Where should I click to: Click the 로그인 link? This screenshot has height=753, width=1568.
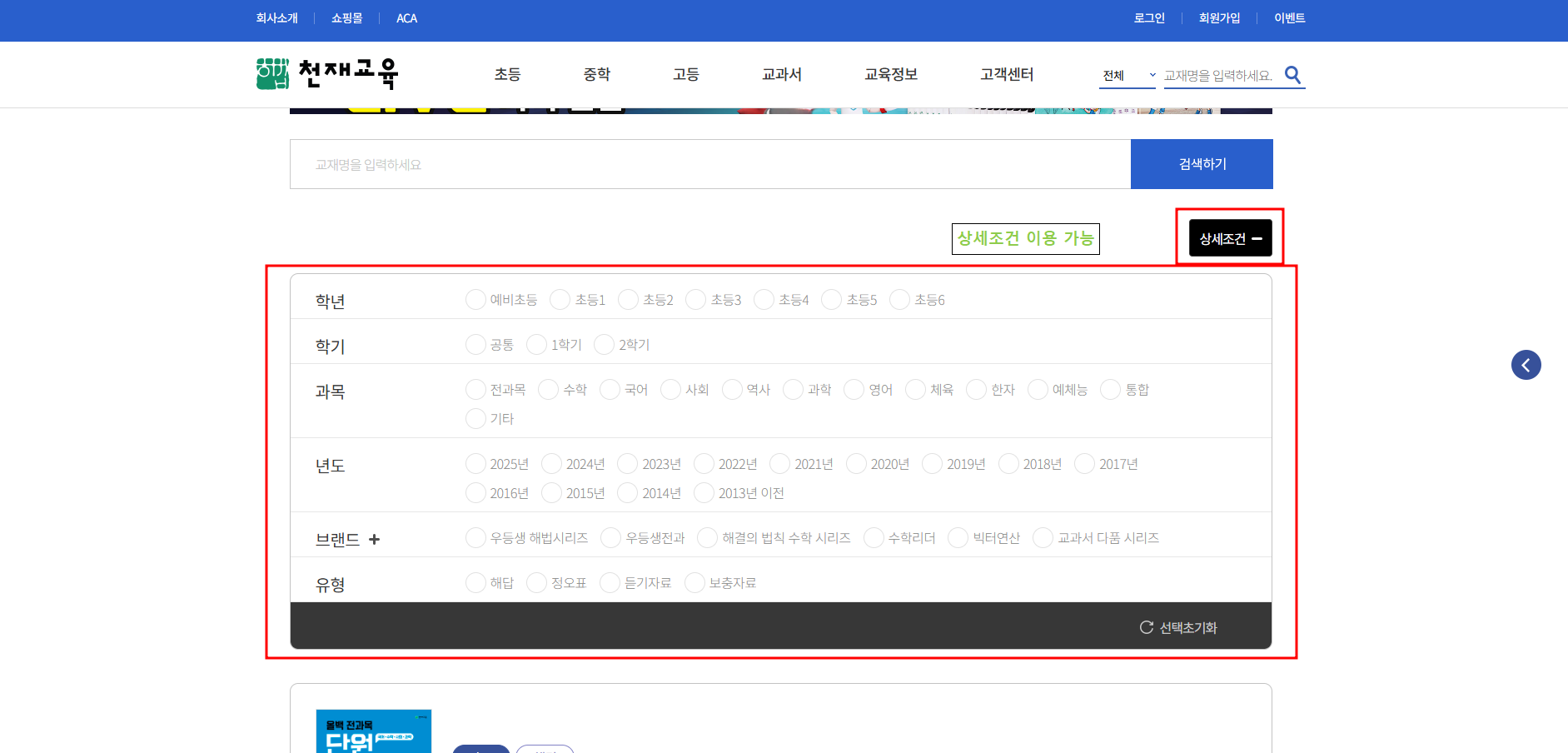coord(1148,18)
